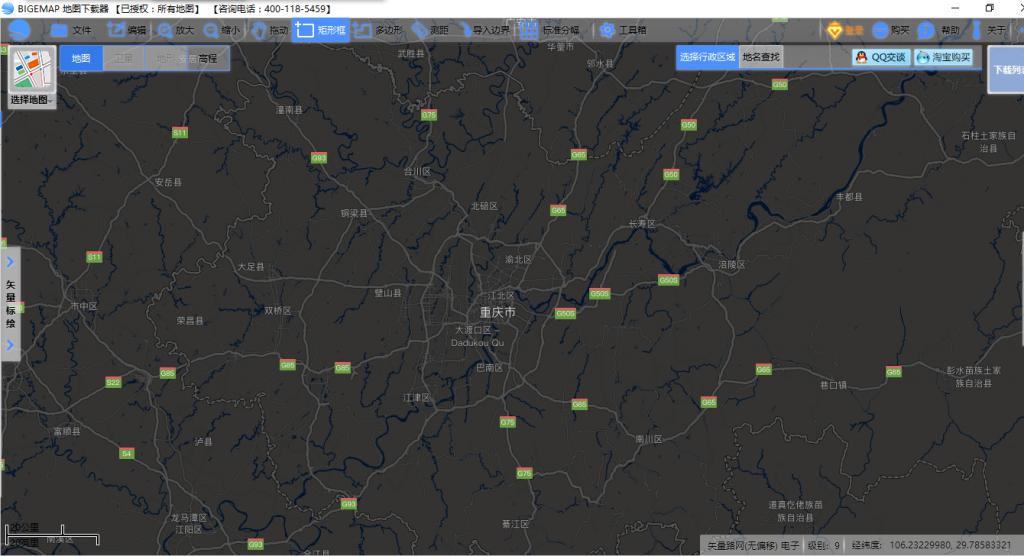Select the 放大 zoom-in tool
This screenshot has height=556, width=1024.
pos(176,30)
